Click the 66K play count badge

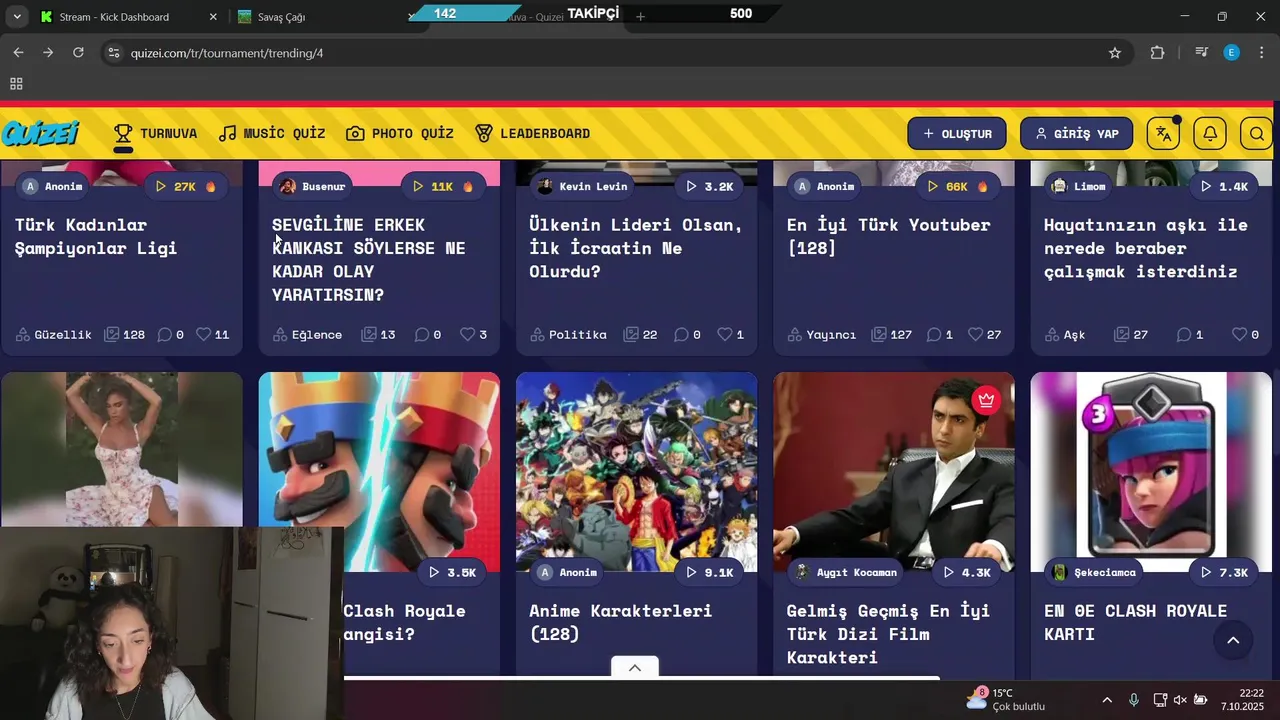pyautogui.click(x=958, y=186)
